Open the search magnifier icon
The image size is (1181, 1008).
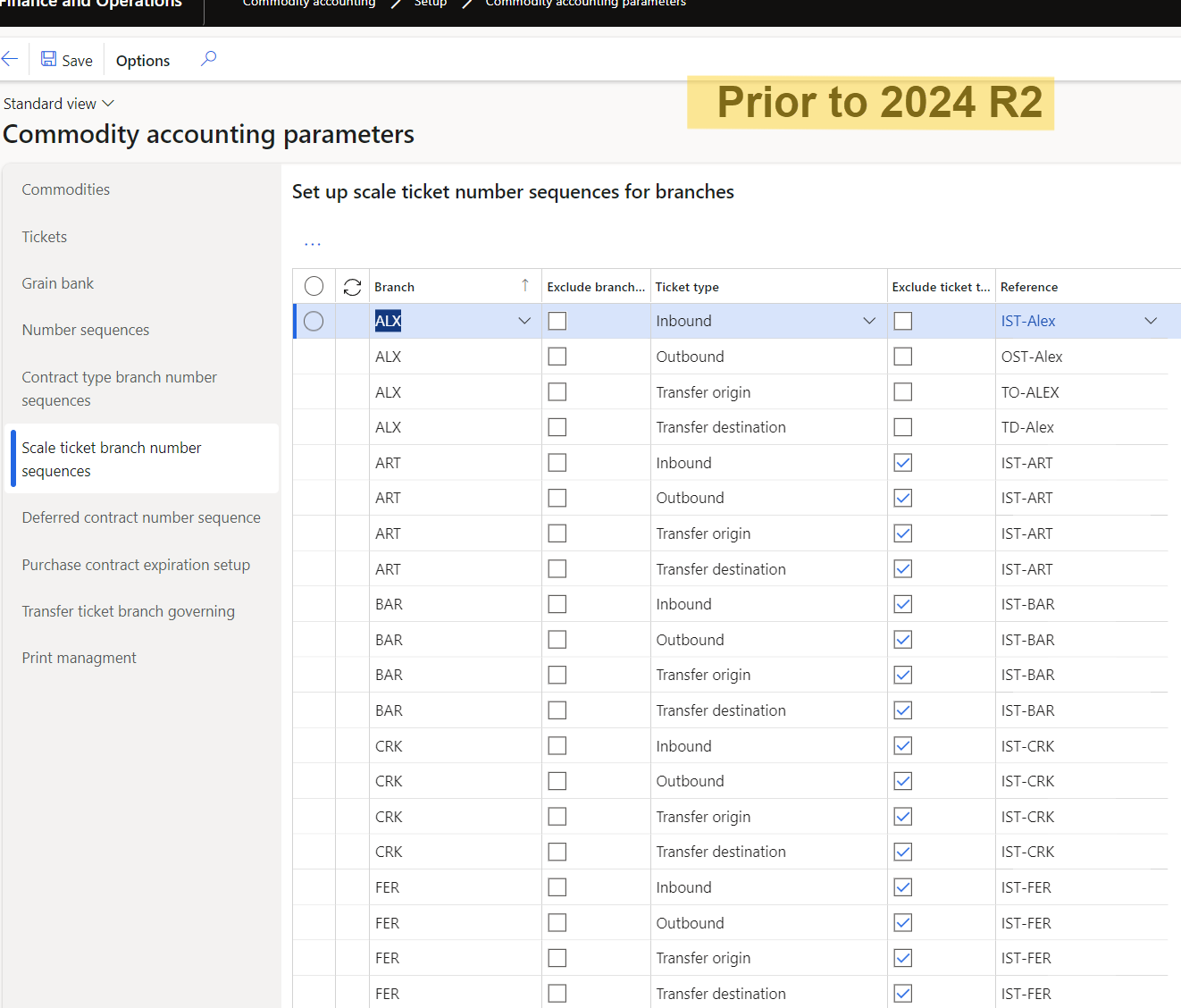[208, 58]
